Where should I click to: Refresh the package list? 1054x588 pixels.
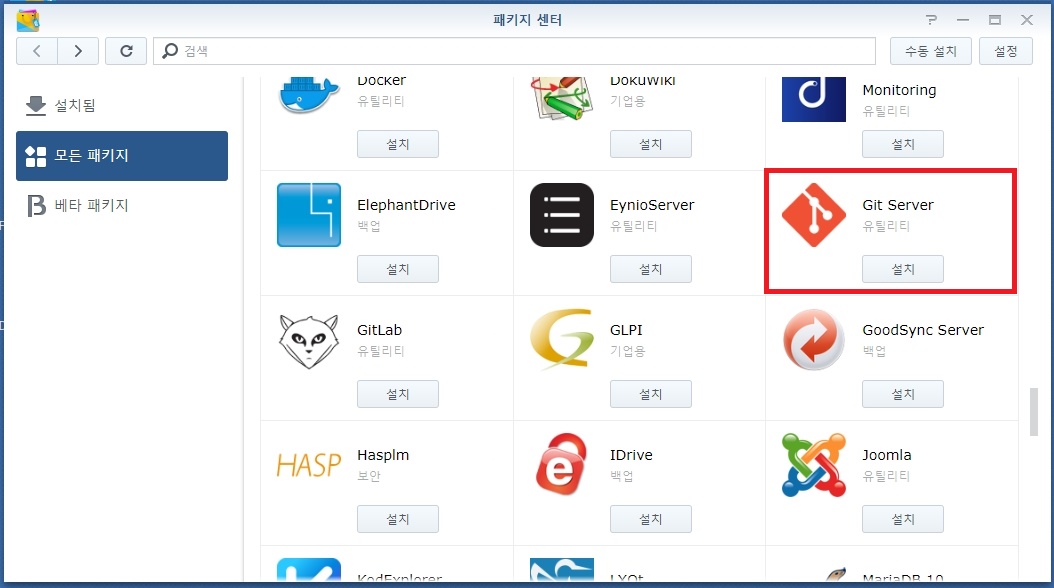coord(126,51)
